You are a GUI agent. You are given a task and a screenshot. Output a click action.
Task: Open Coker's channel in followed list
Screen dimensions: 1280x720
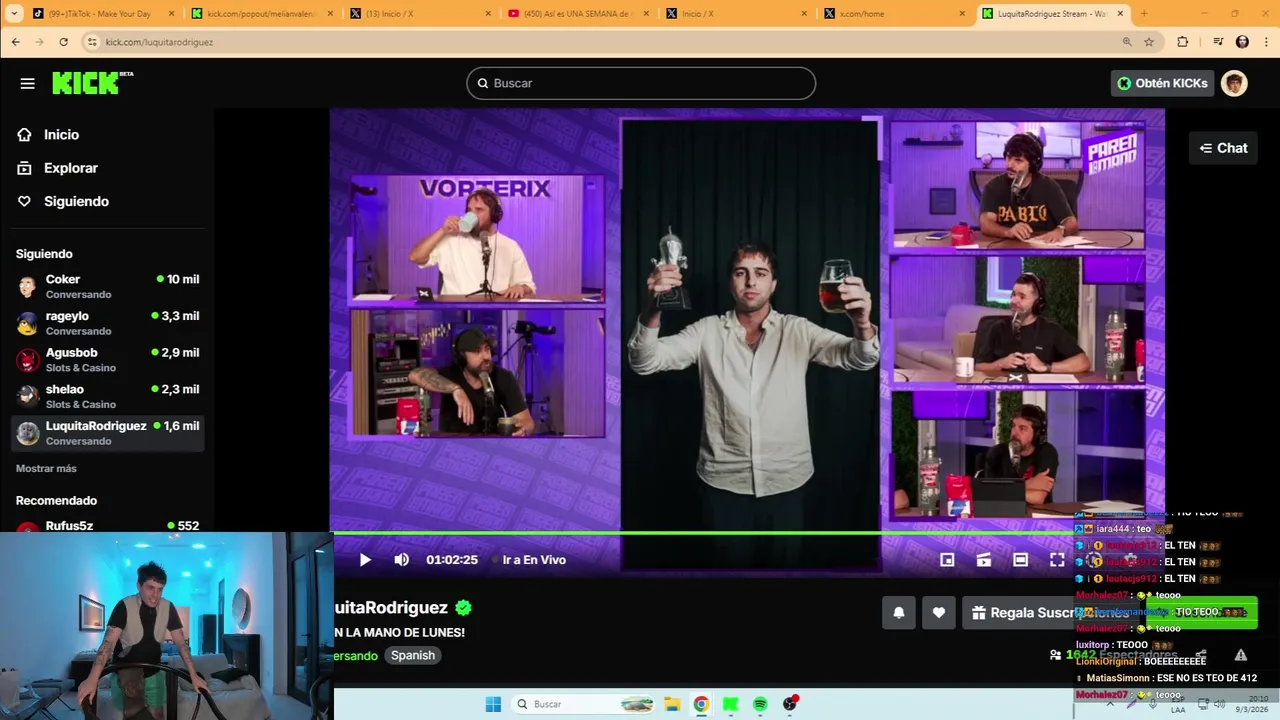pos(108,286)
